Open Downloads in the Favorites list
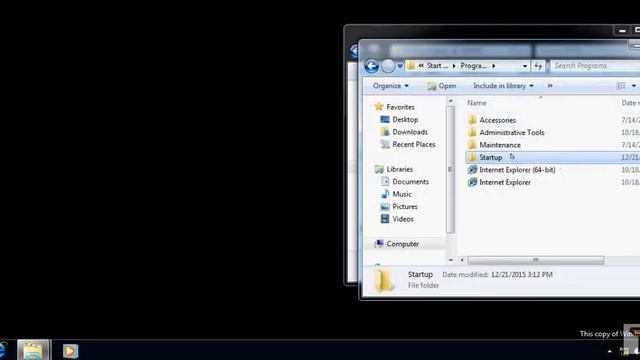 (x=410, y=132)
